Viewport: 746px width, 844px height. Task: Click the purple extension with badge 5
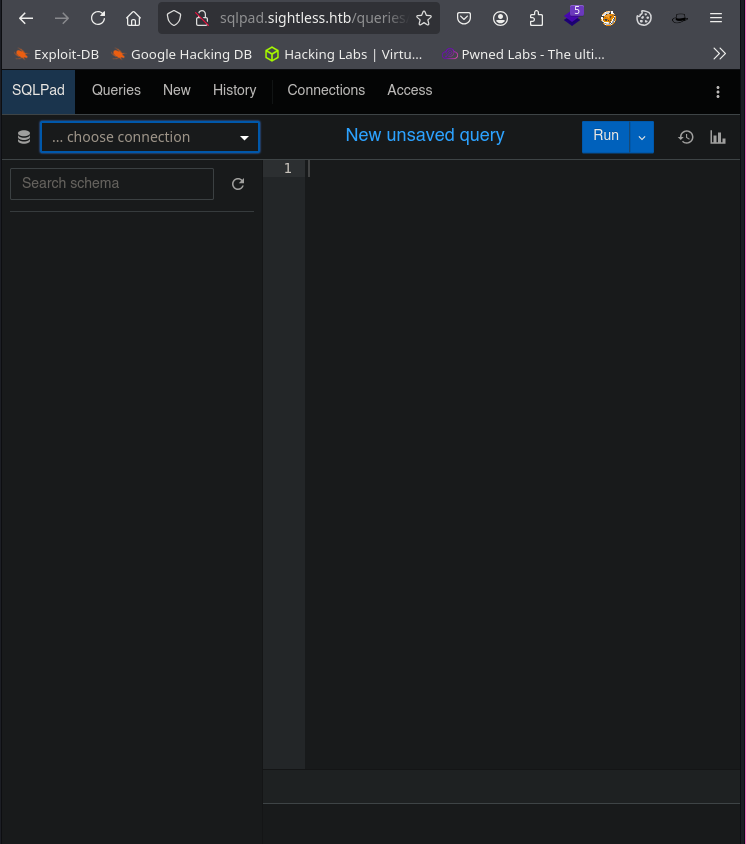[573, 17]
